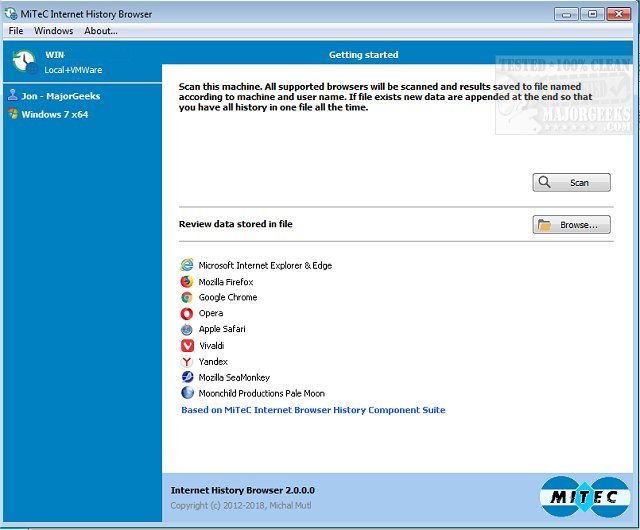Open the Windows menu

(x=53, y=31)
